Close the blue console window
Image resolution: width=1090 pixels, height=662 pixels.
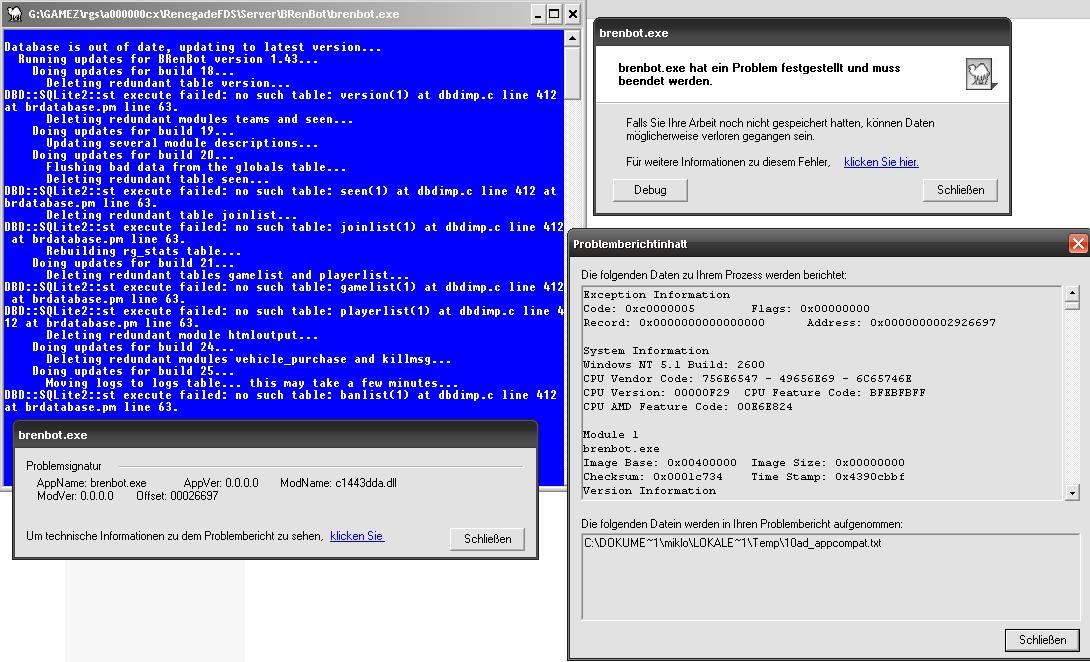point(573,14)
